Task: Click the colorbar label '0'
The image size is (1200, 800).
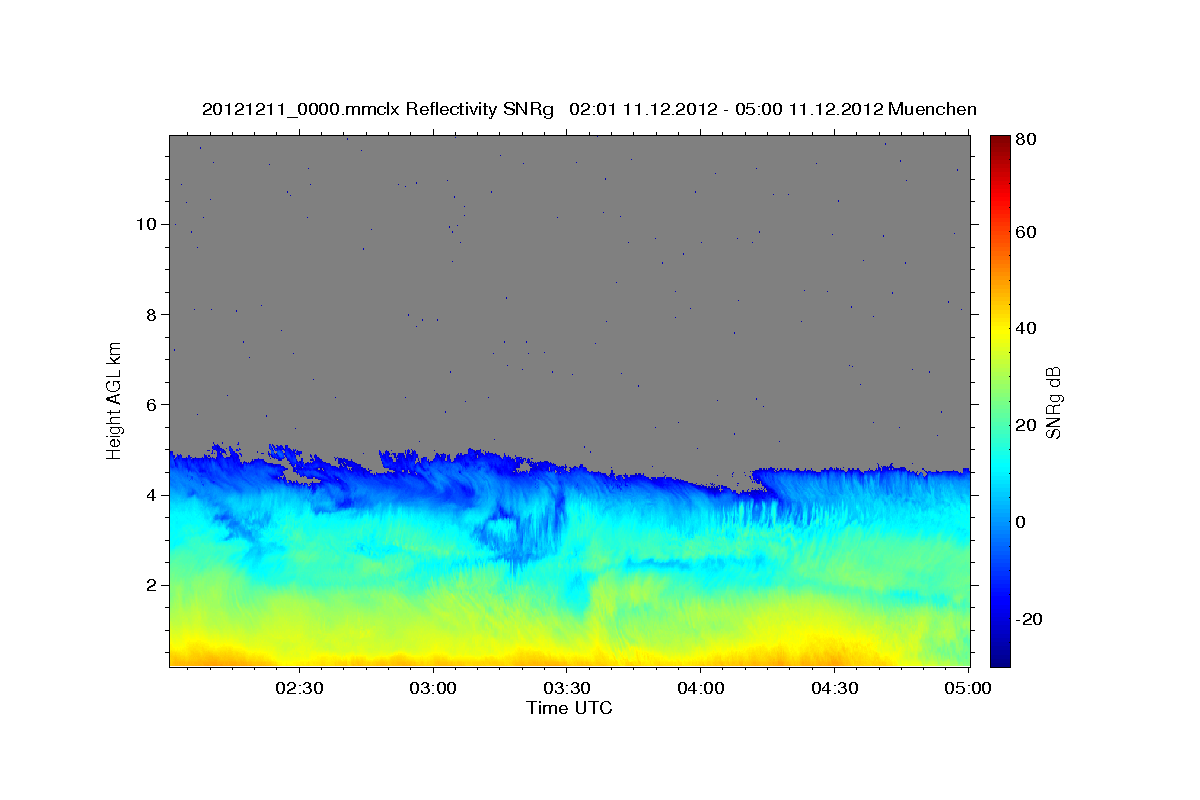Action: (x=1023, y=522)
